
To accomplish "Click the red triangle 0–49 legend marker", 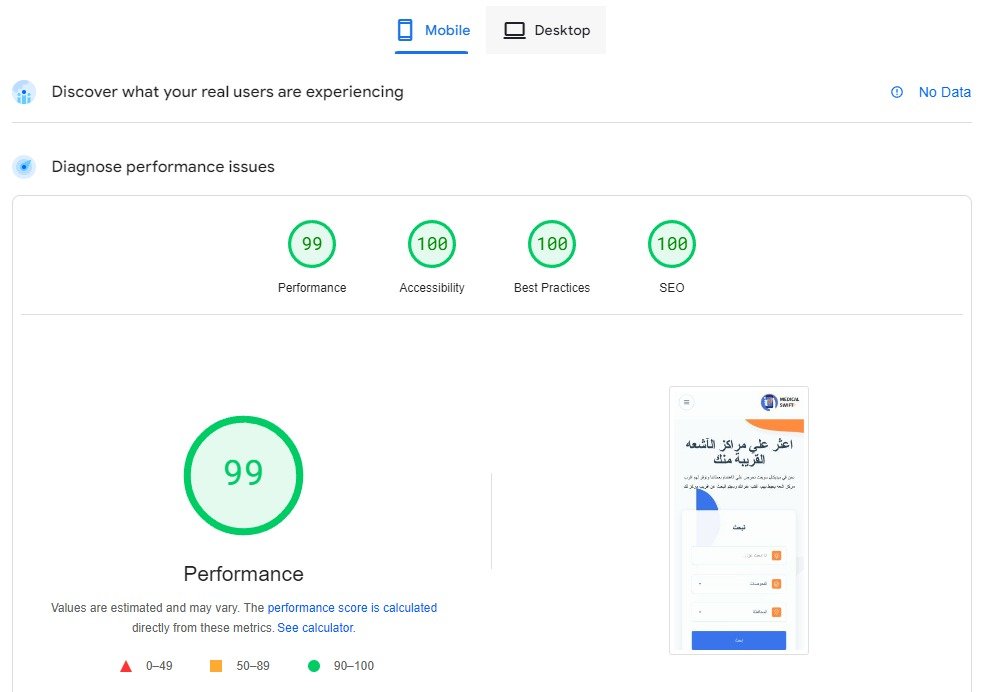I will point(126,666).
